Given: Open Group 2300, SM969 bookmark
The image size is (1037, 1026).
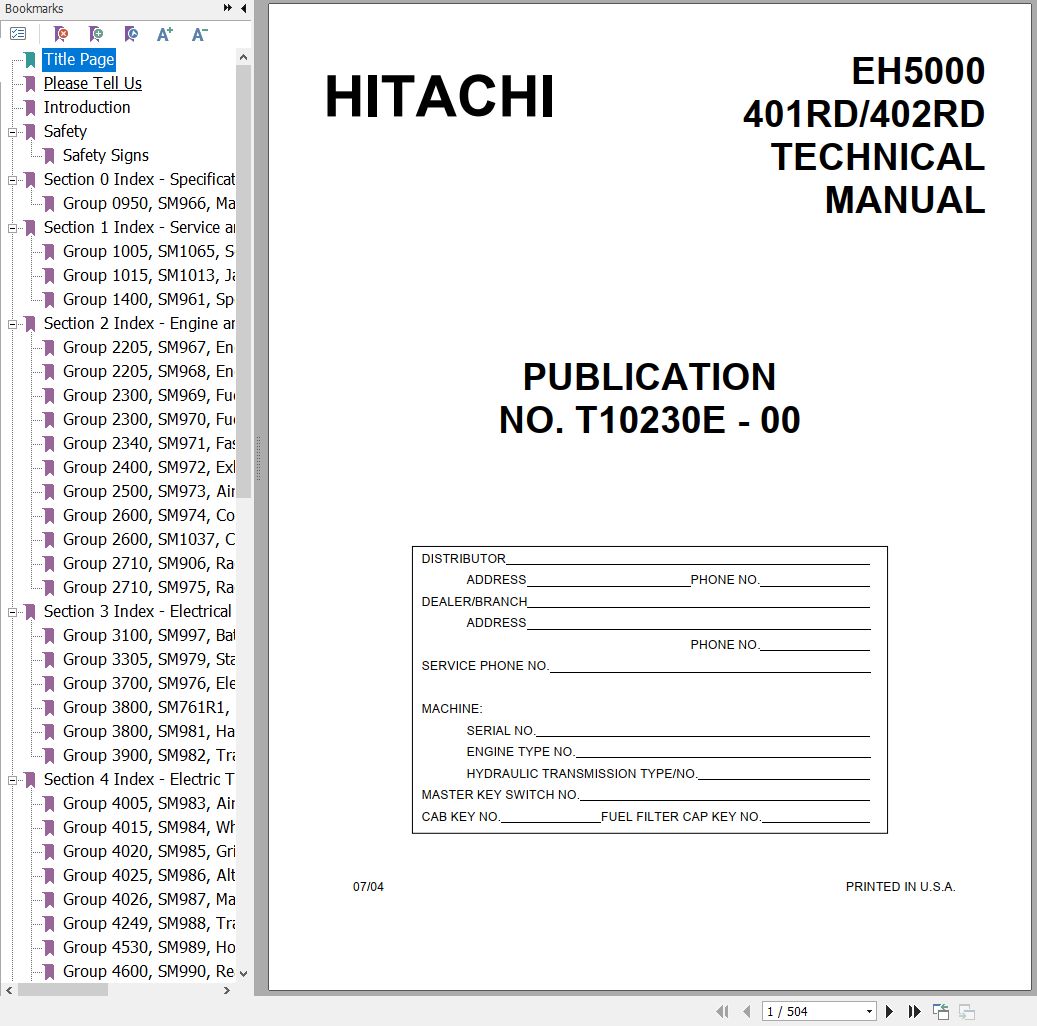Looking at the screenshot, I should coord(148,396).
